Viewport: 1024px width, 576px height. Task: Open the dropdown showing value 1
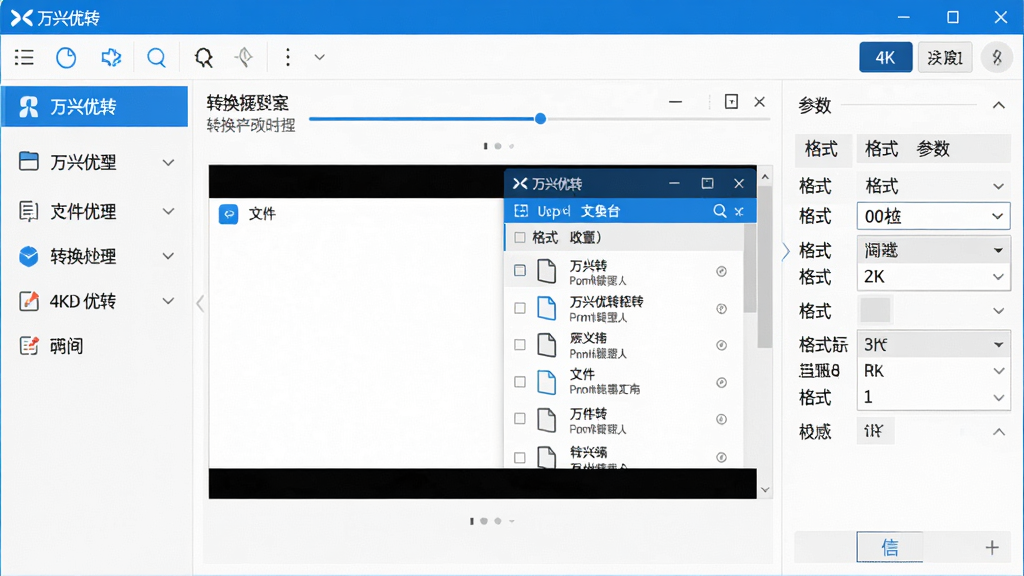tap(934, 397)
